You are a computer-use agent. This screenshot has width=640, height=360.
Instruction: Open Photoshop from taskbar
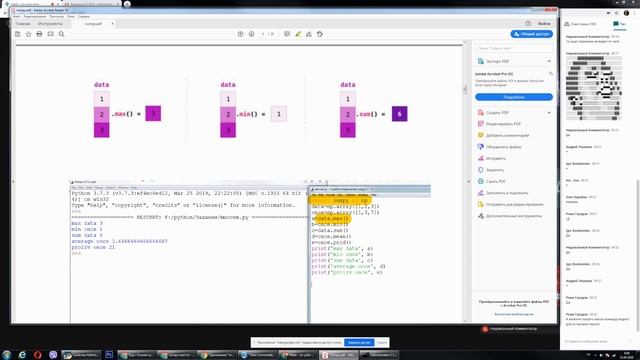[x=109, y=355]
